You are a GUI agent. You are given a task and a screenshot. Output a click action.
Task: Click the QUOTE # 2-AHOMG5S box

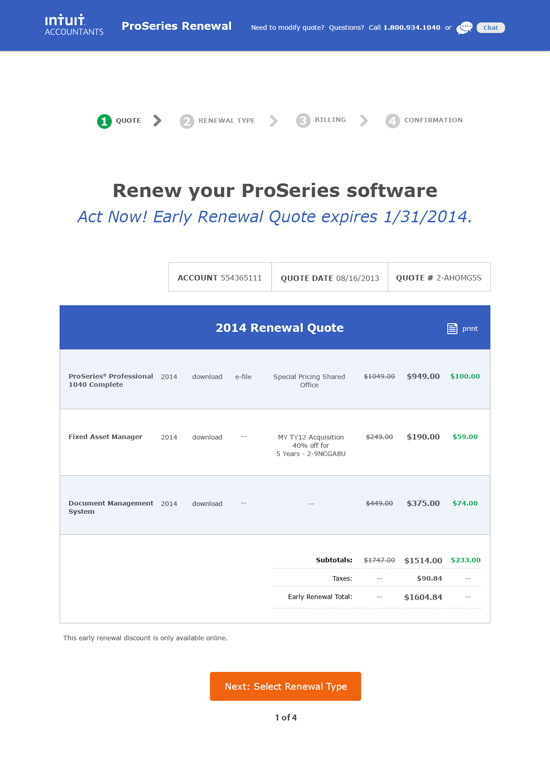click(x=439, y=277)
